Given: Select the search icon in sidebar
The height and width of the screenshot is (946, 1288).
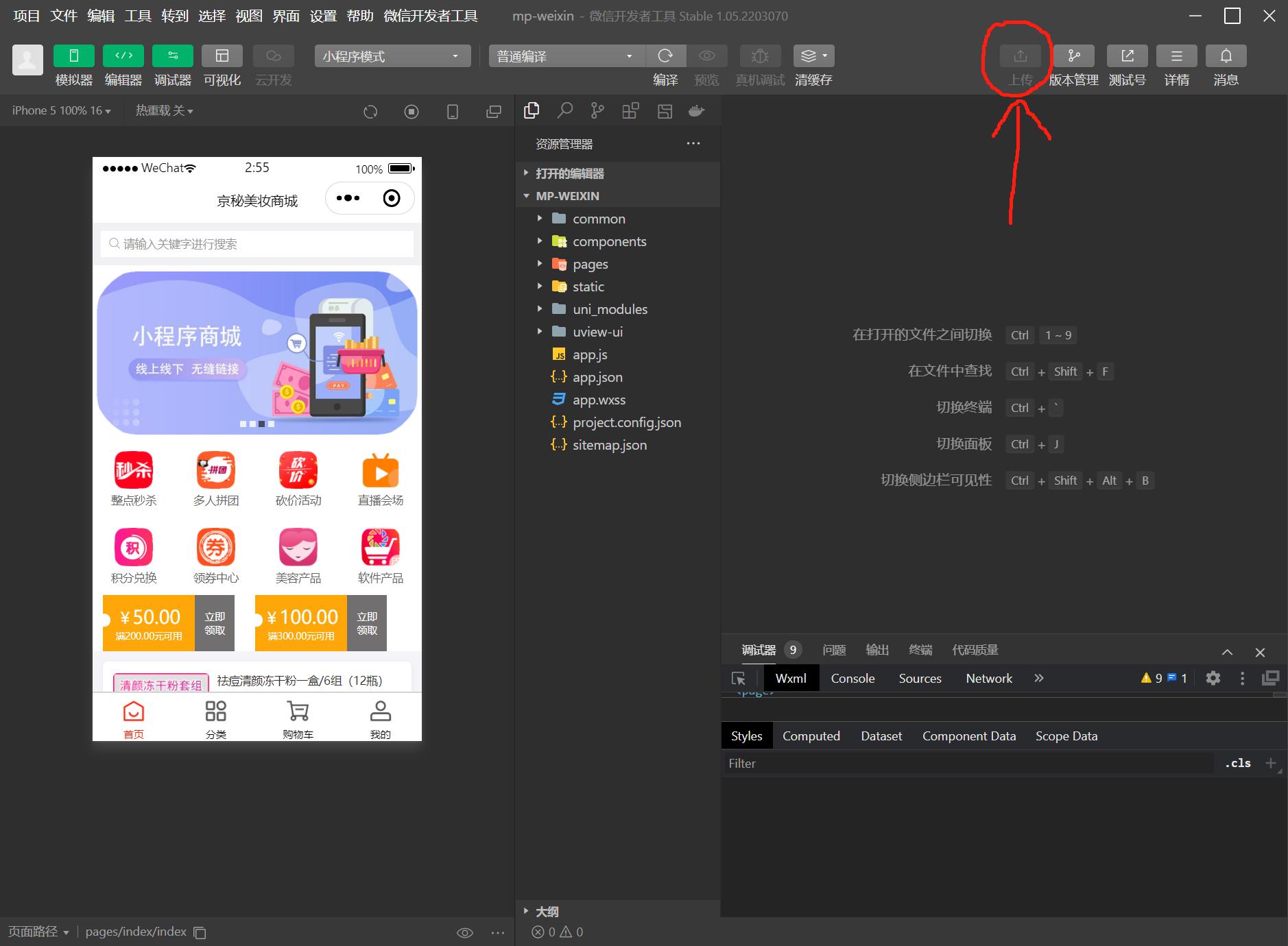Looking at the screenshot, I should click(564, 110).
